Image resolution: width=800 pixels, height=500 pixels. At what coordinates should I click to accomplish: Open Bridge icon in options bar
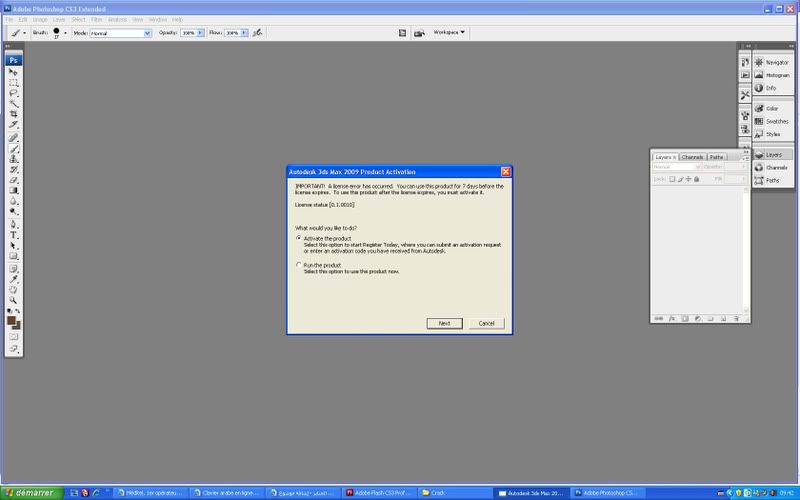(x=419, y=33)
